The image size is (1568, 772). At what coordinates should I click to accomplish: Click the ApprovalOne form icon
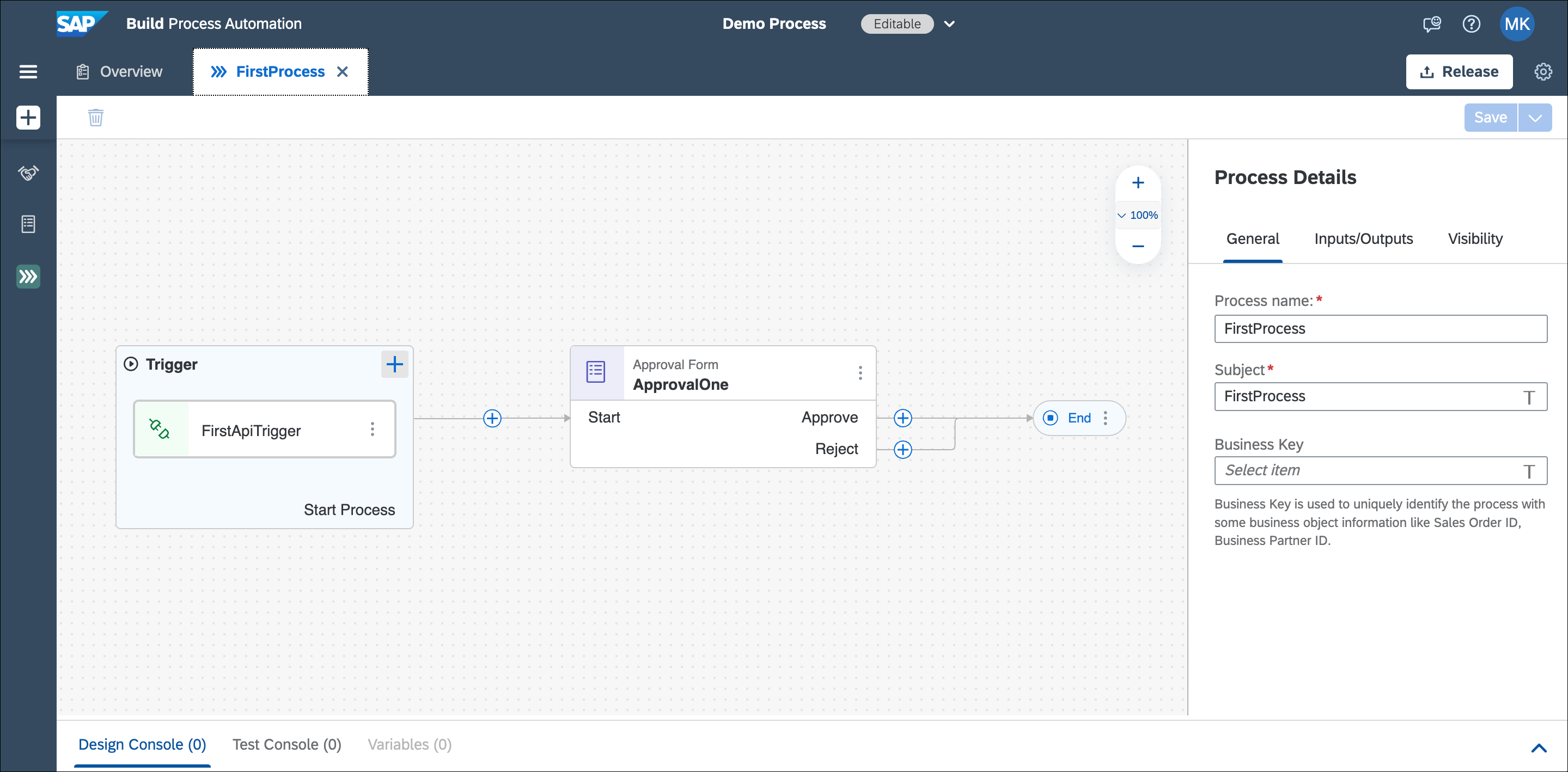point(597,373)
